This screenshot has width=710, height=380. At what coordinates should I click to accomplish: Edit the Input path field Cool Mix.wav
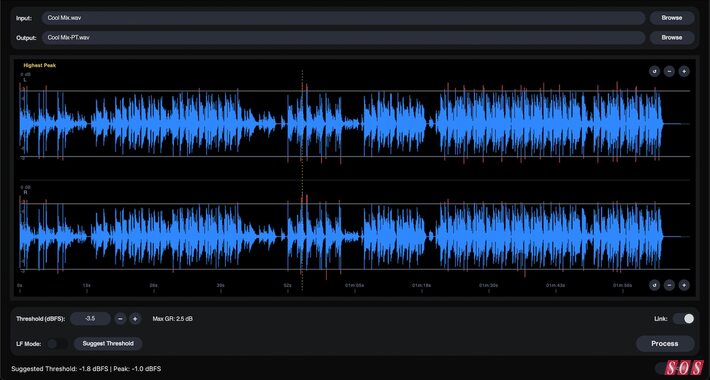(x=343, y=18)
